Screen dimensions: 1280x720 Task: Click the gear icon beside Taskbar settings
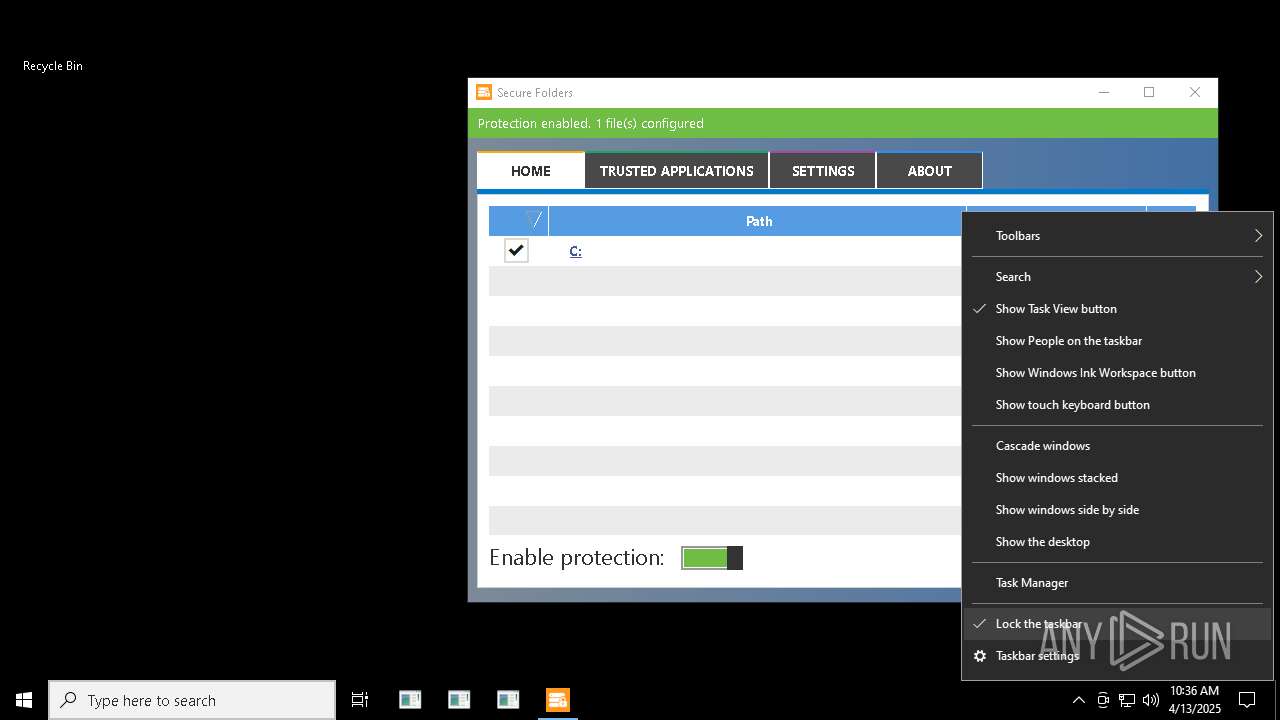pos(980,656)
